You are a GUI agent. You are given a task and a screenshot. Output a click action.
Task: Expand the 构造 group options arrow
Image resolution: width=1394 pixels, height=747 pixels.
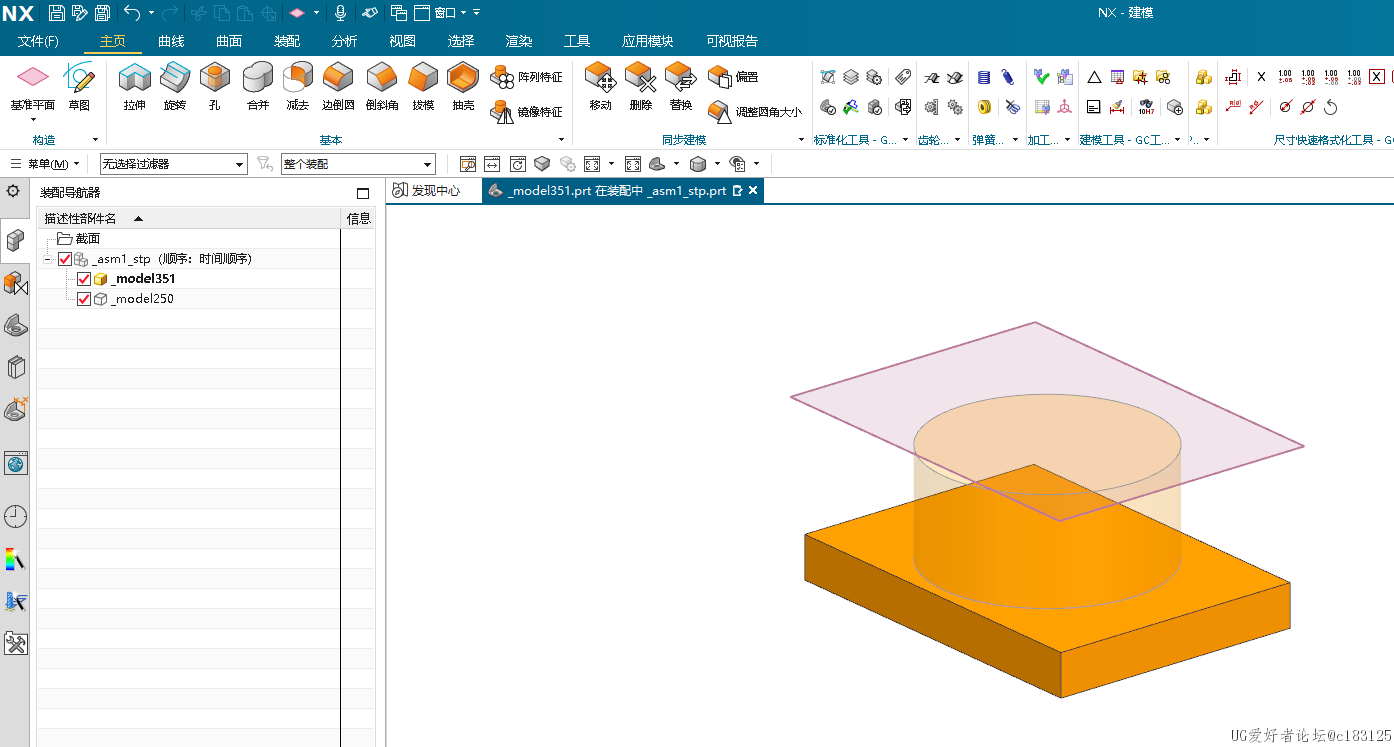click(96, 140)
